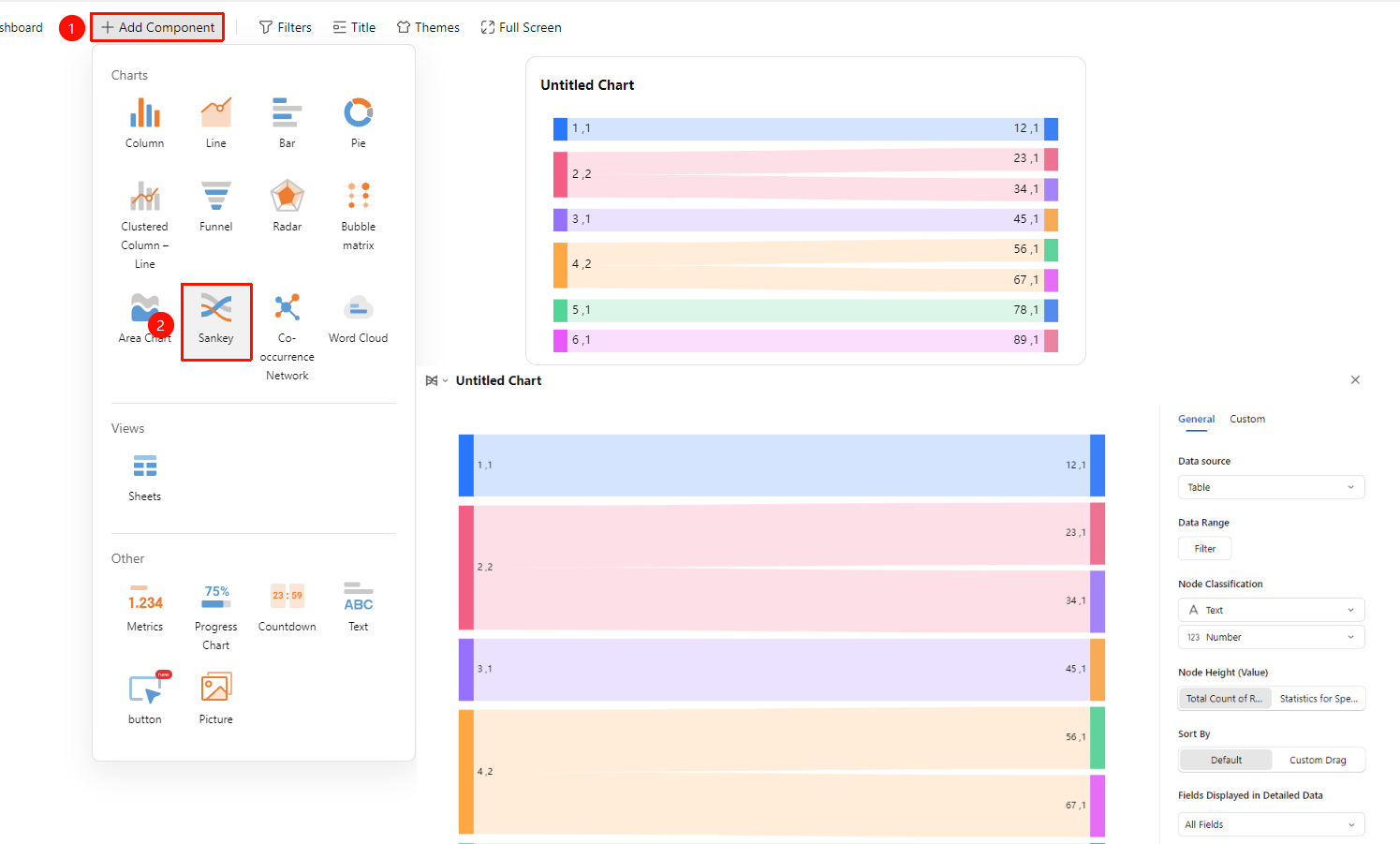
Task: Add a Progress Chart component
Action: click(x=216, y=615)
